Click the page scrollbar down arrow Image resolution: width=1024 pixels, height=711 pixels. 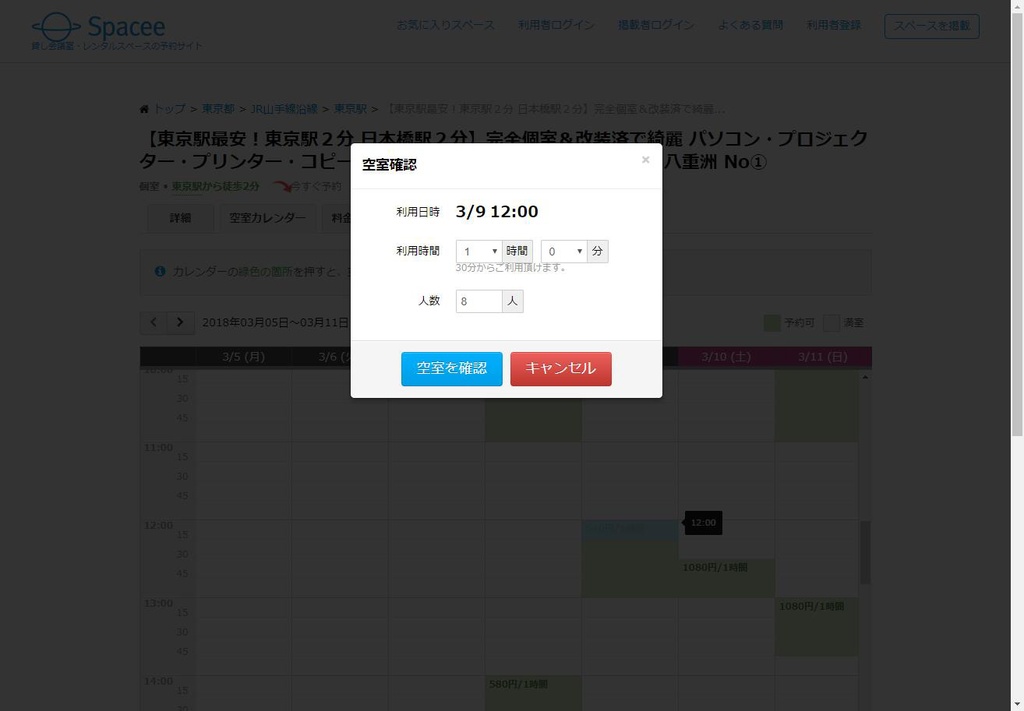click(1017, 704)
